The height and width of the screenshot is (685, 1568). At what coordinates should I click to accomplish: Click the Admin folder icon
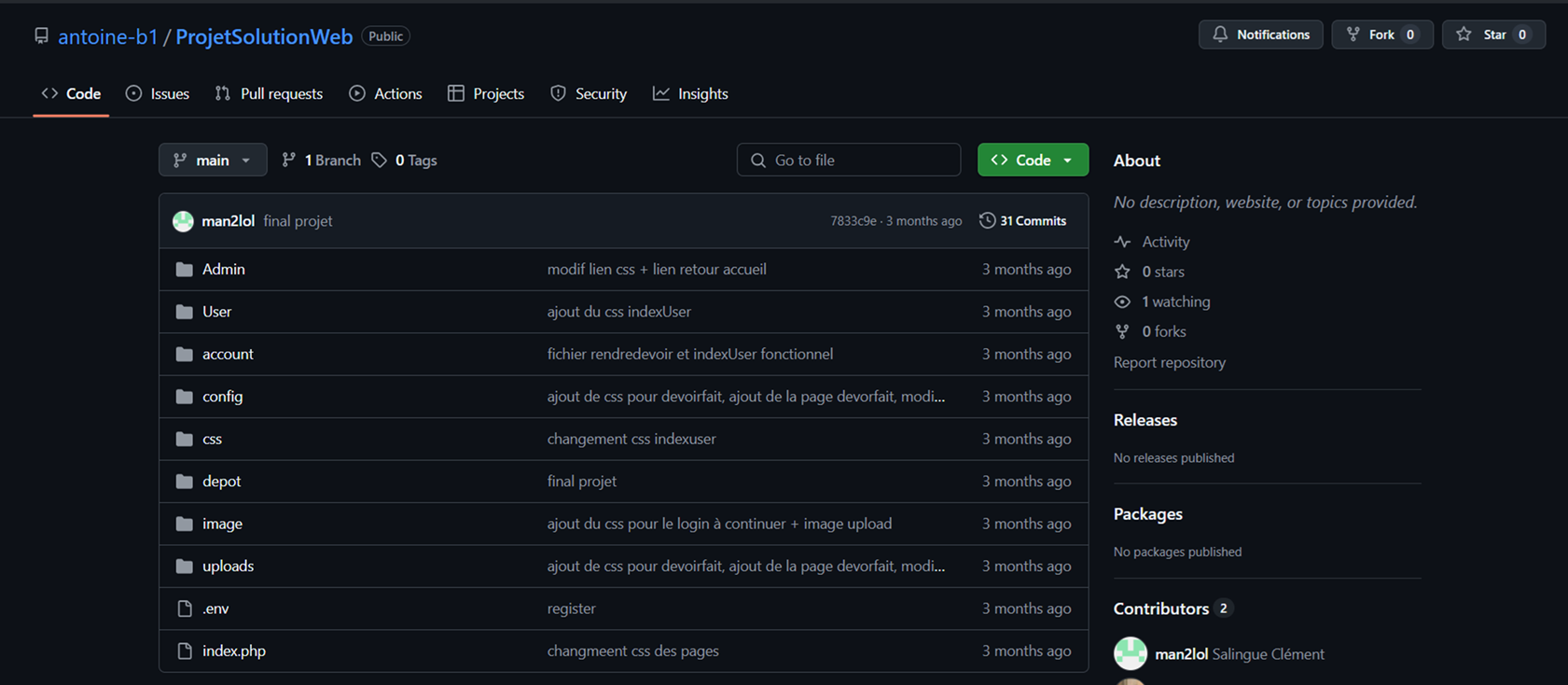185,270
